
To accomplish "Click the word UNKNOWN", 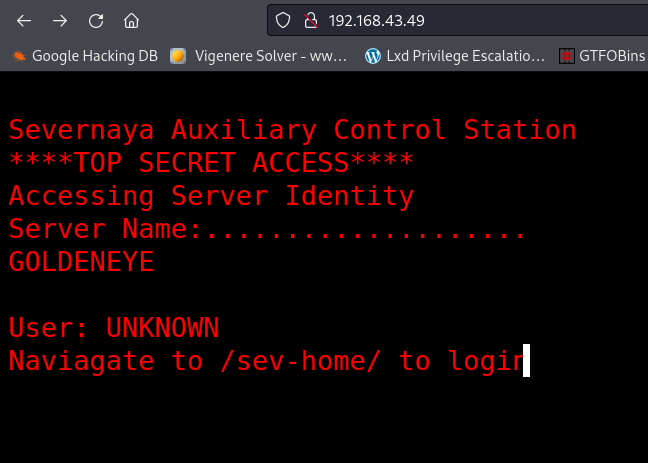I will pos(162,328).
